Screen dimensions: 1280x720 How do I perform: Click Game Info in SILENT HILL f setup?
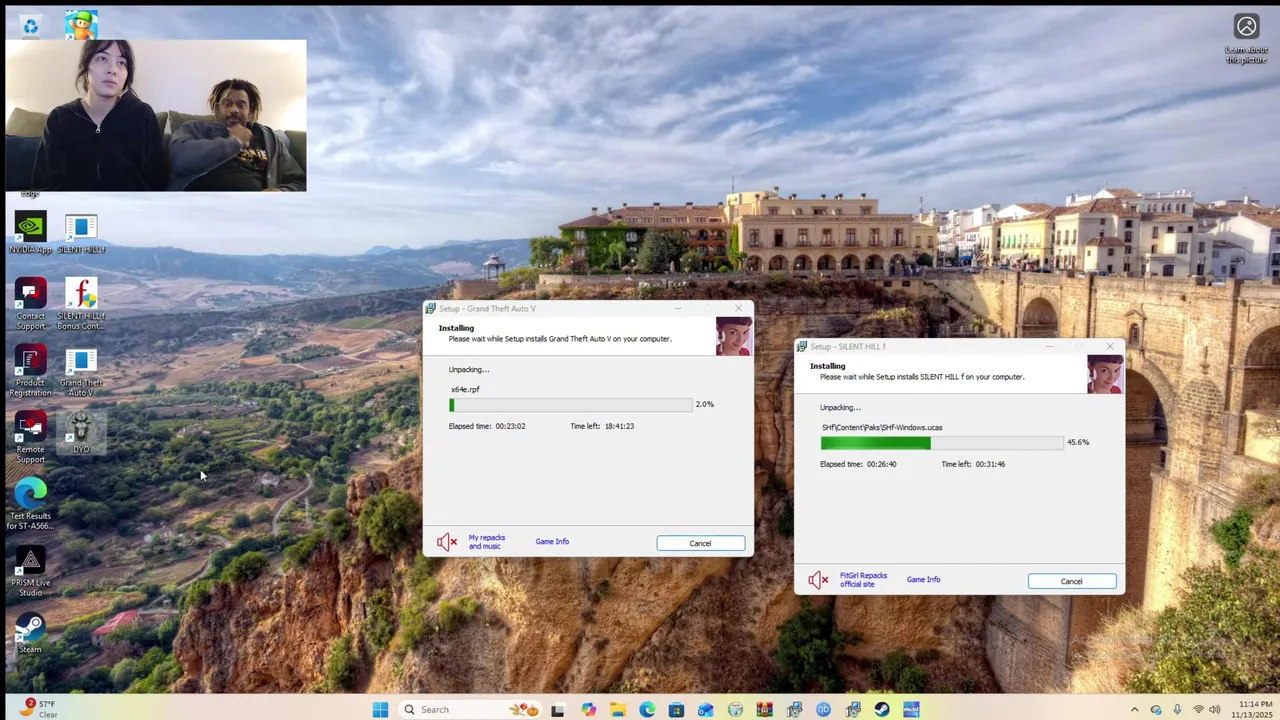[x=923, y=580]
